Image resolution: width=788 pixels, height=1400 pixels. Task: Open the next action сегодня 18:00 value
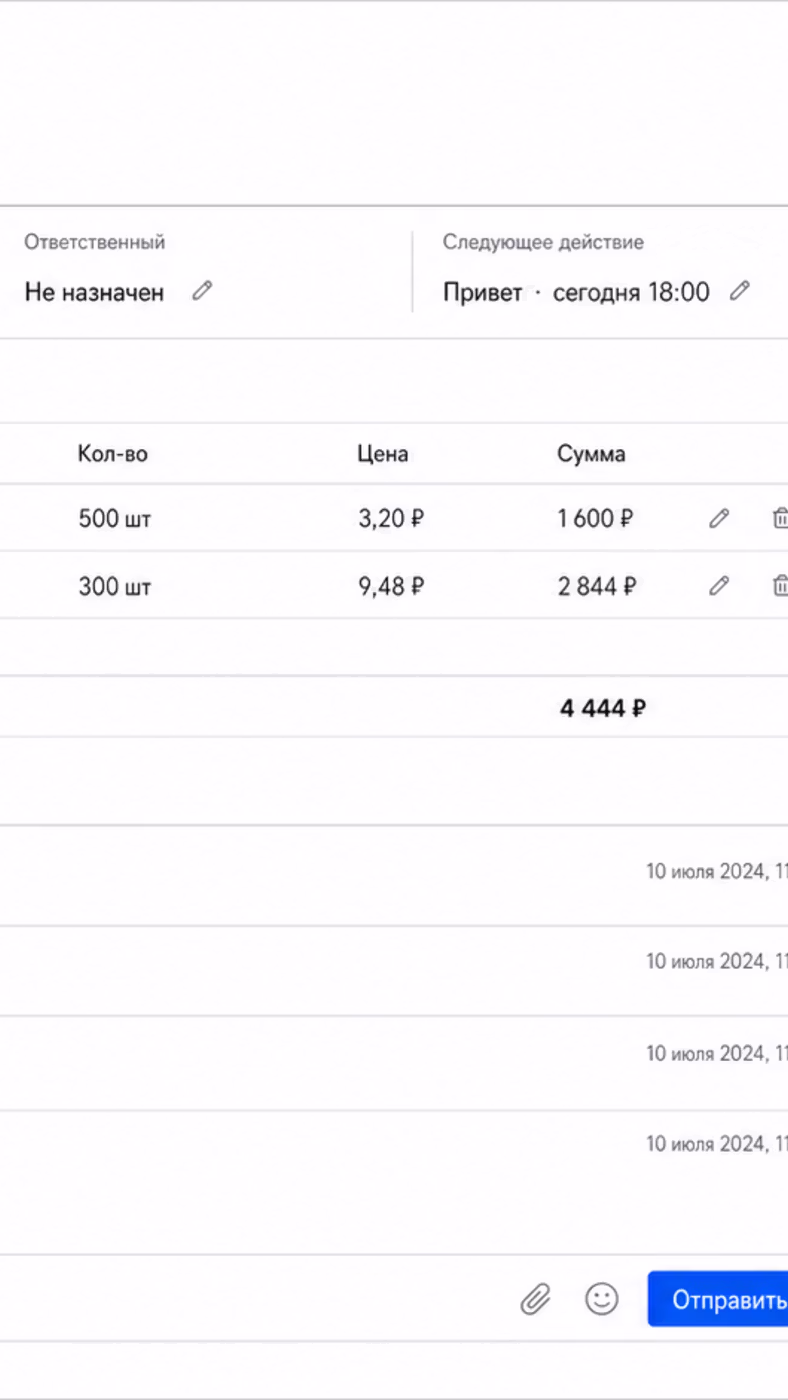point(631,292)
